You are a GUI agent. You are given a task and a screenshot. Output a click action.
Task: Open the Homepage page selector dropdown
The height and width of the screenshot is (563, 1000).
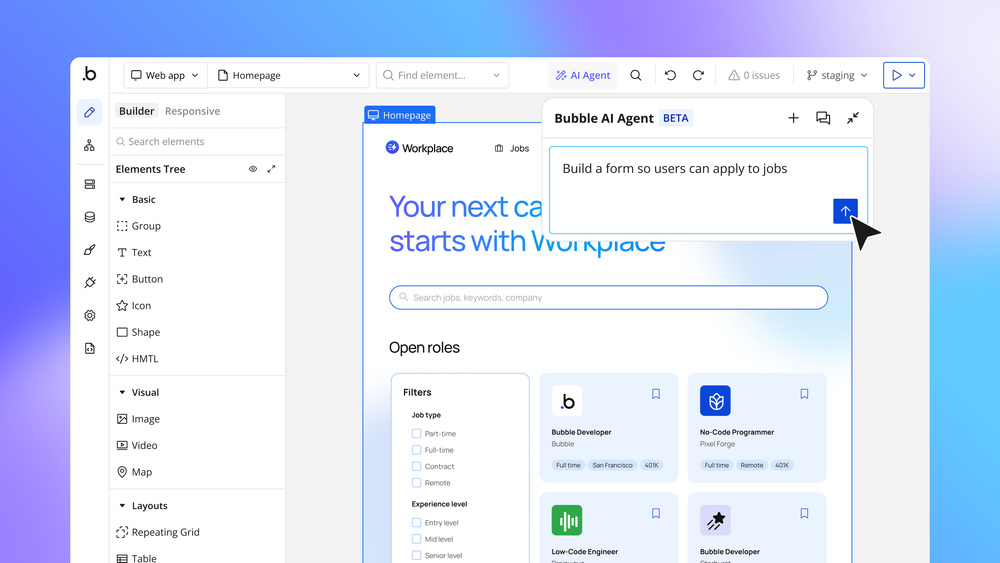288,75
